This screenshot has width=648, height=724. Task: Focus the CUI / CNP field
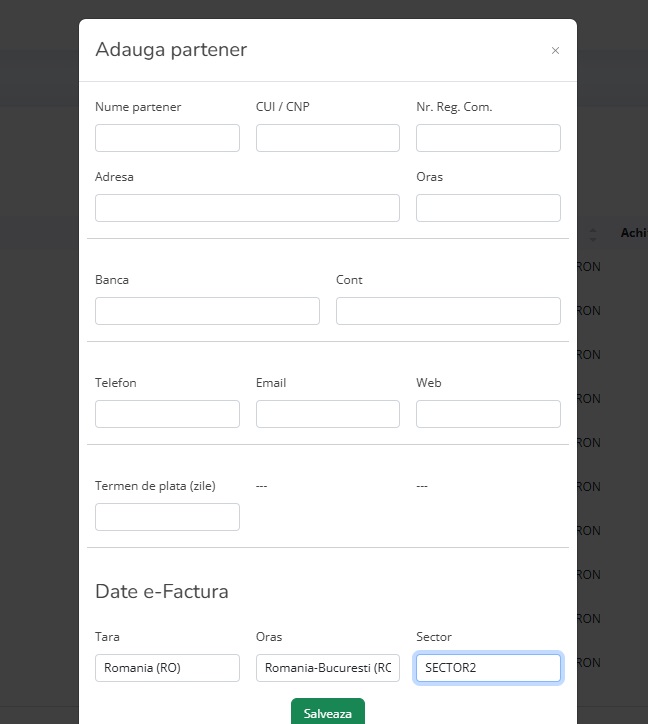coord(327,138)
